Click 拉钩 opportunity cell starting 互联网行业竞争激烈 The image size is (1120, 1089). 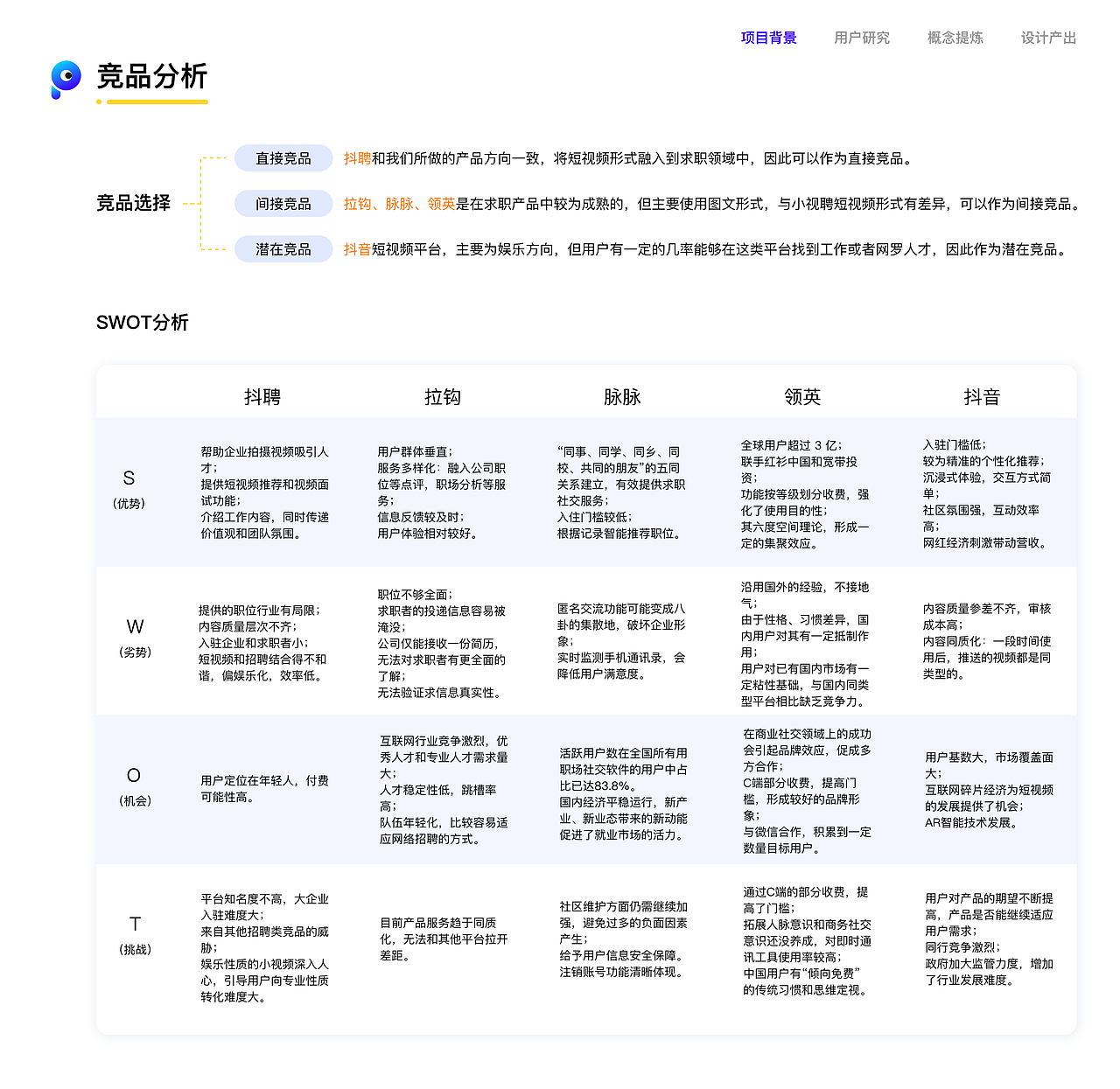pyautogui.click(x=444, y=790)
